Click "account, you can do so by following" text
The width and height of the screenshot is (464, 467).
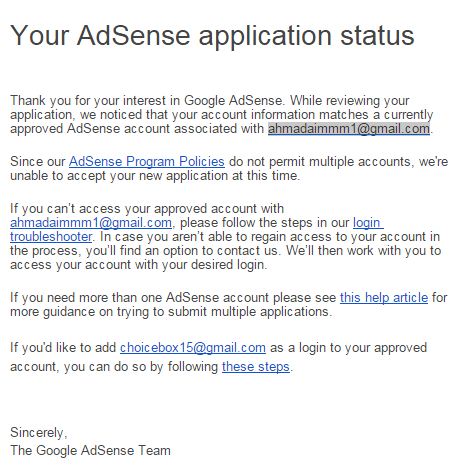(x=114, y=367)
